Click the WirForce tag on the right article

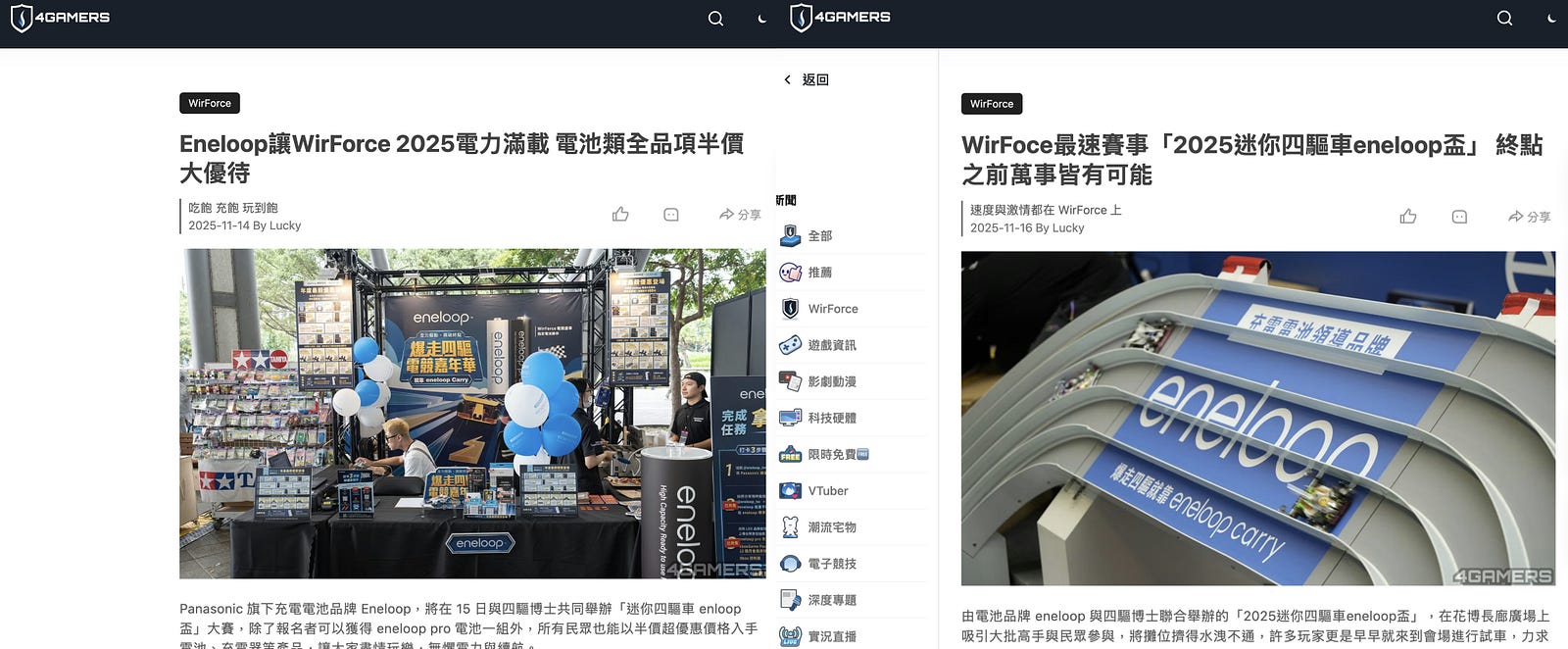tap(992, 104)
